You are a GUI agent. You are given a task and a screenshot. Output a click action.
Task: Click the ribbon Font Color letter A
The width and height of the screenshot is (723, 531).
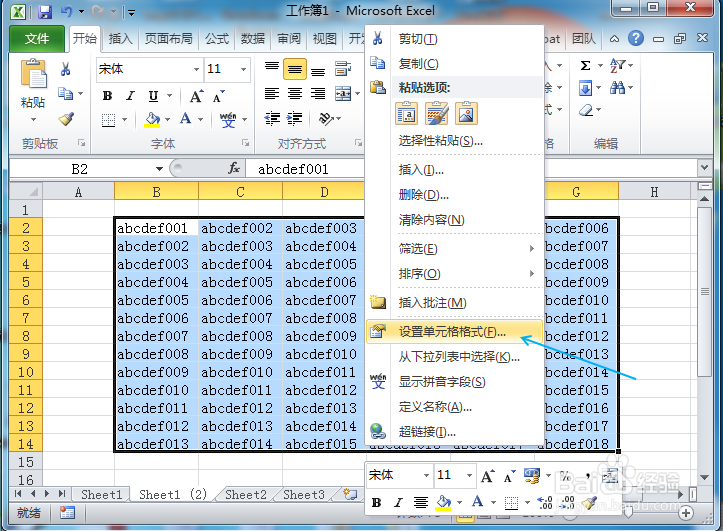185,119
